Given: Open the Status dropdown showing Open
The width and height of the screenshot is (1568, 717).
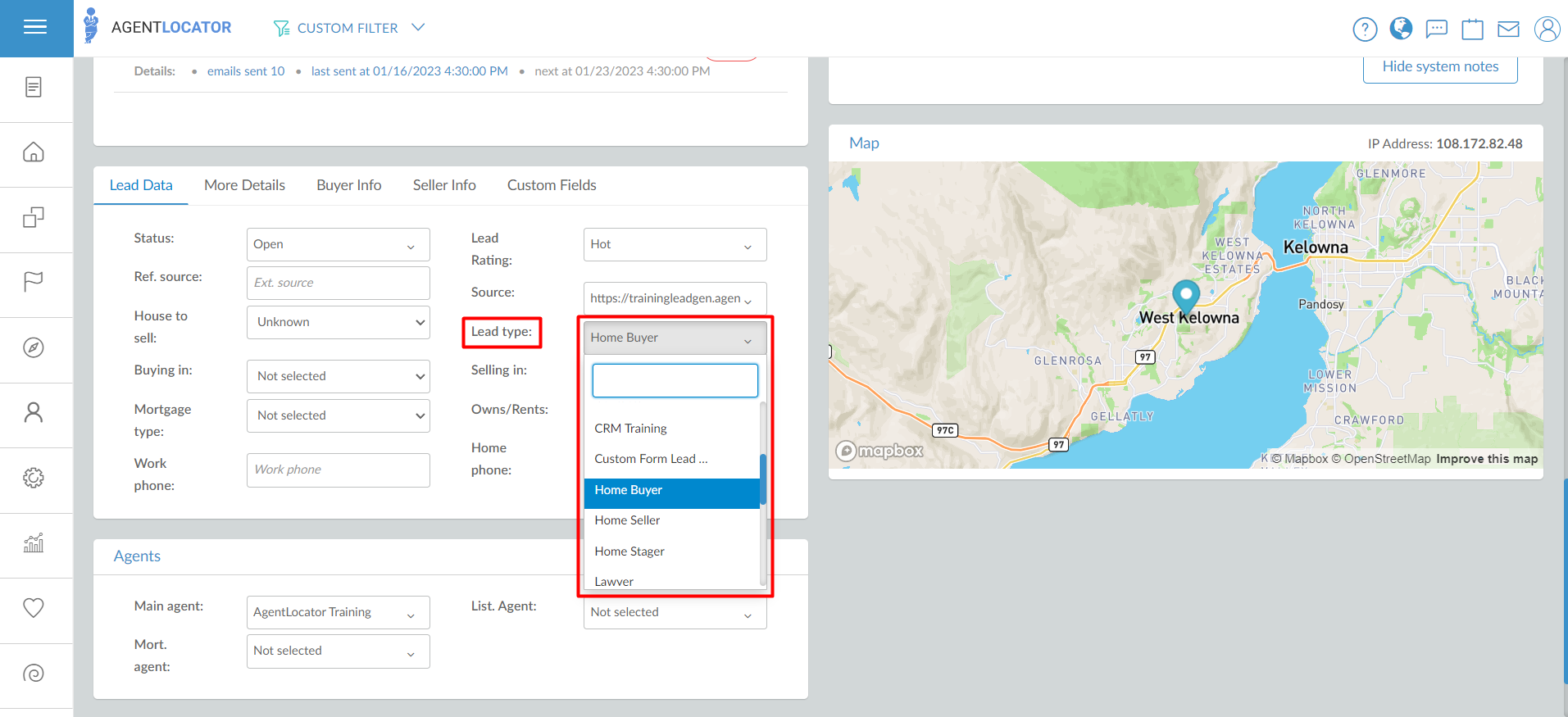Looking at the screenshot, I should click(x=338, y=244).
